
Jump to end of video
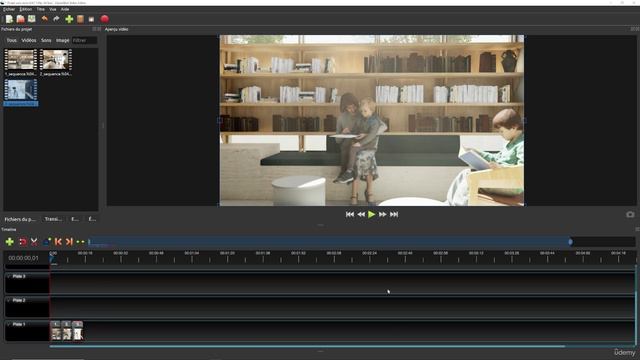394,214
